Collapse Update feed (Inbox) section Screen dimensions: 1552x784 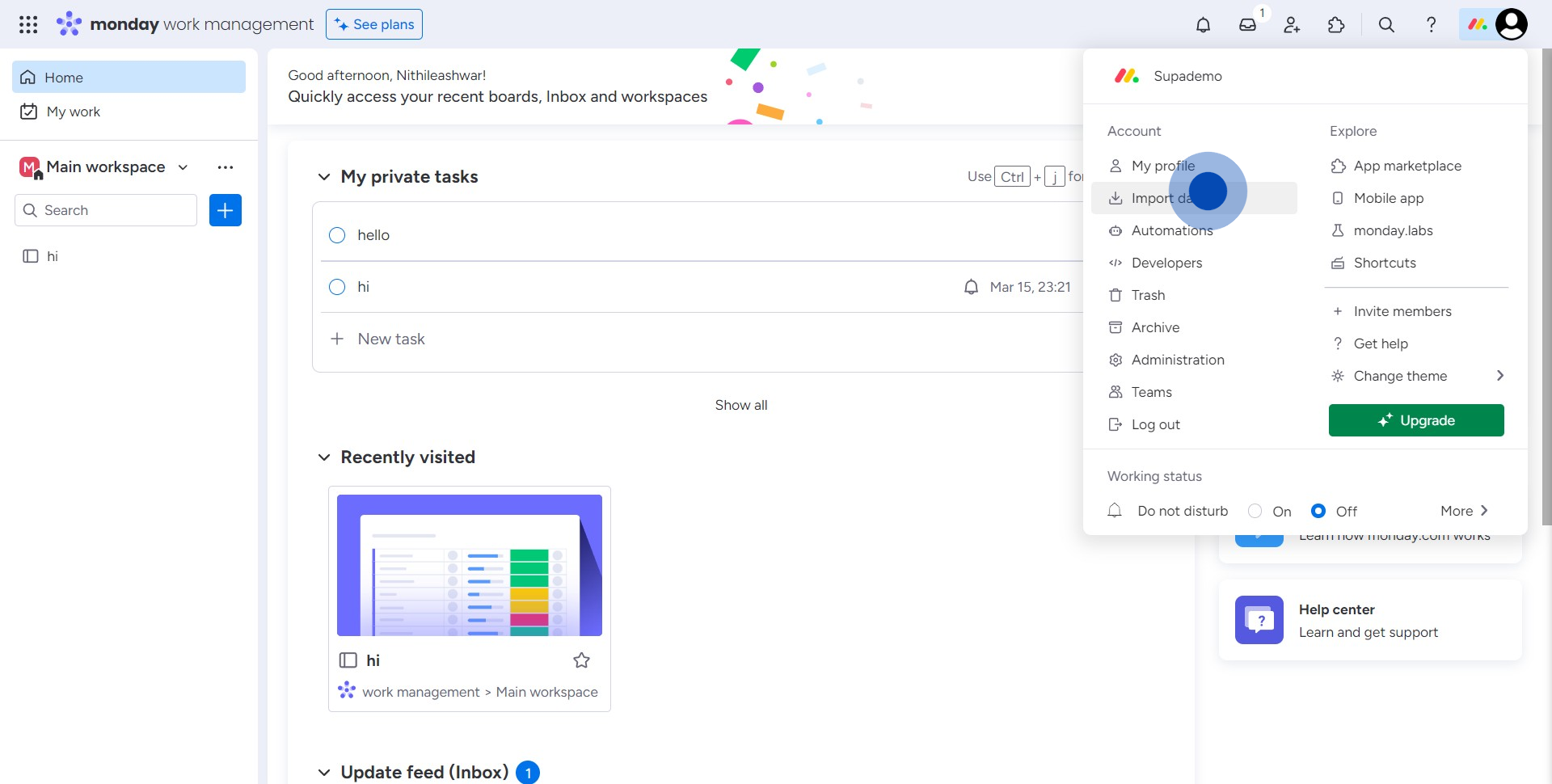click(x=324, y=773)
